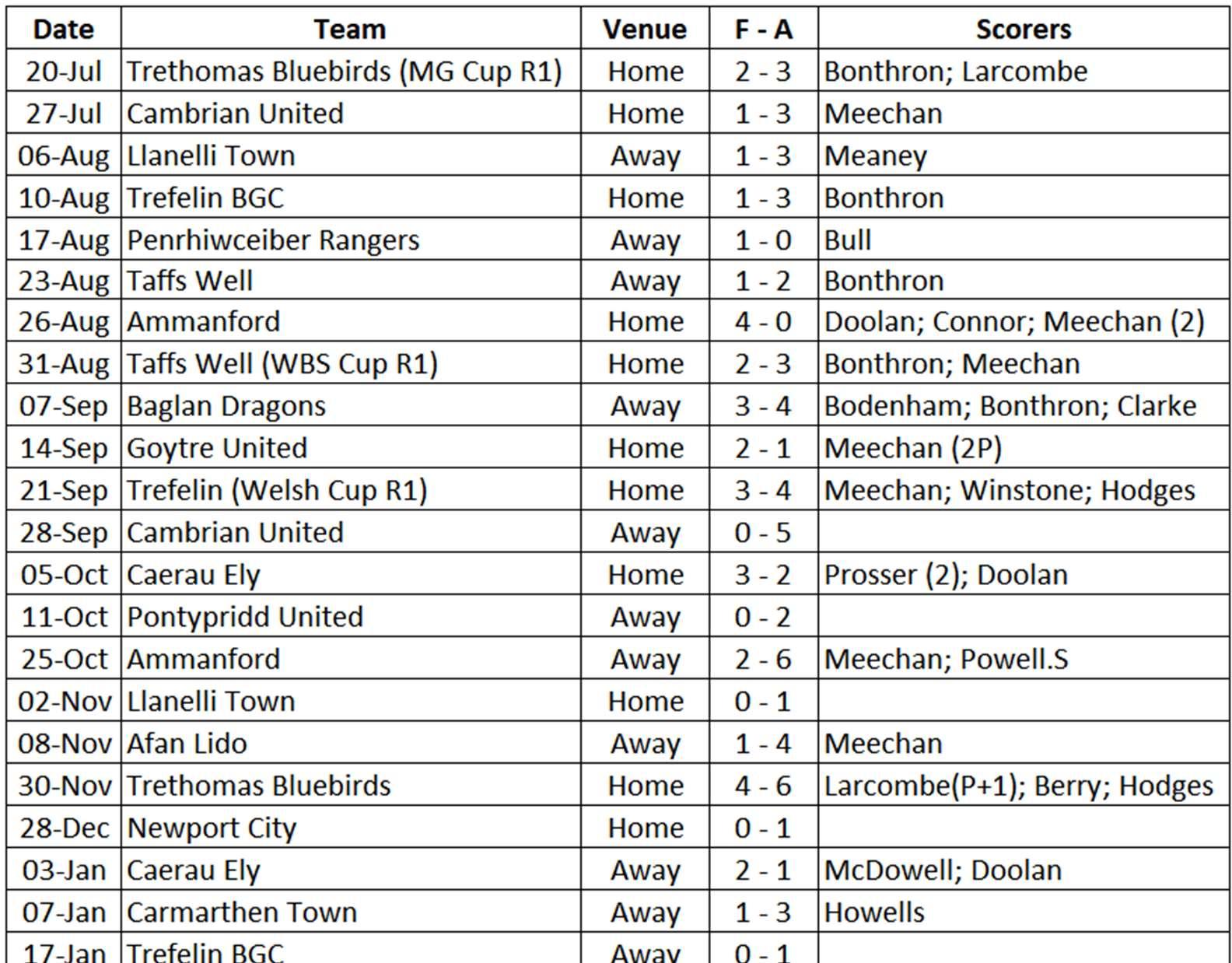Click the Team column header
The width and height of the screenshot is (1232, 963).
[350, 30]
